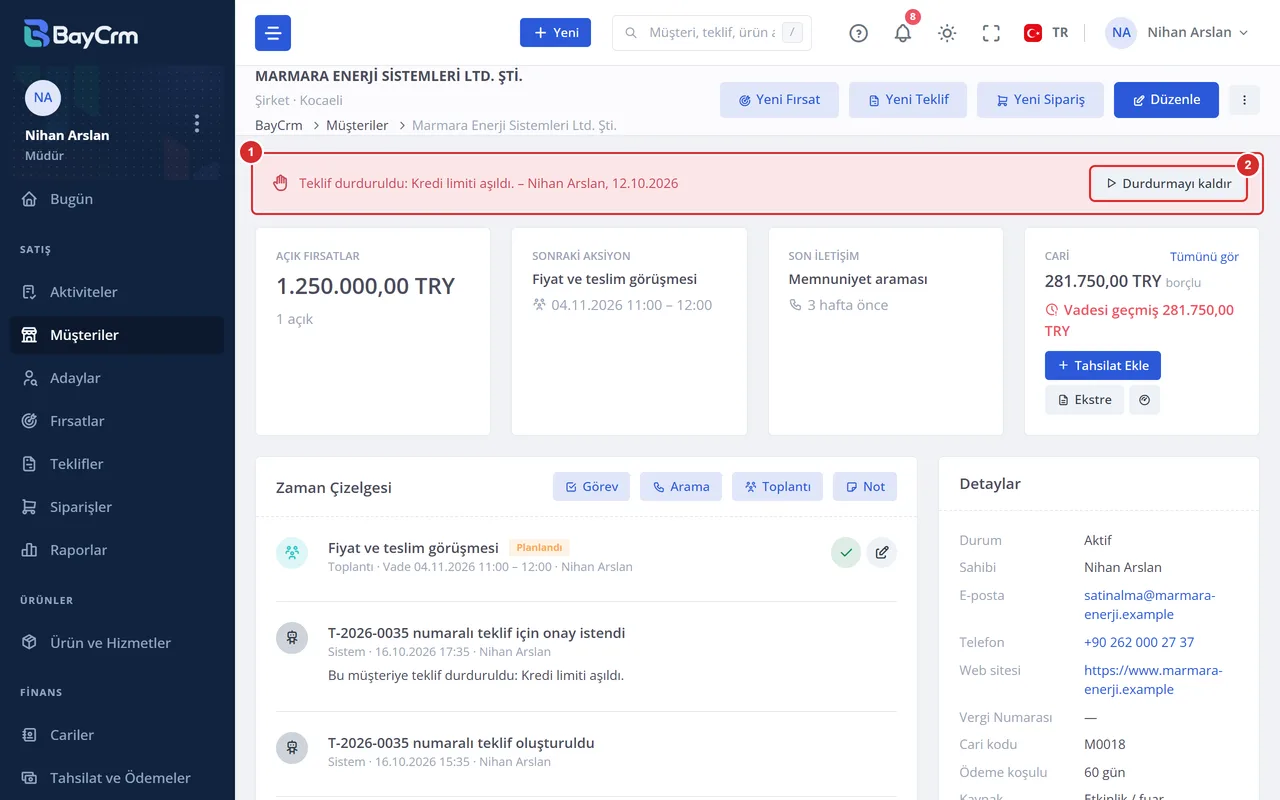1280x800 pixels.
Task: Click the Tümünü gör link
Action: [x=1204, y=257]
